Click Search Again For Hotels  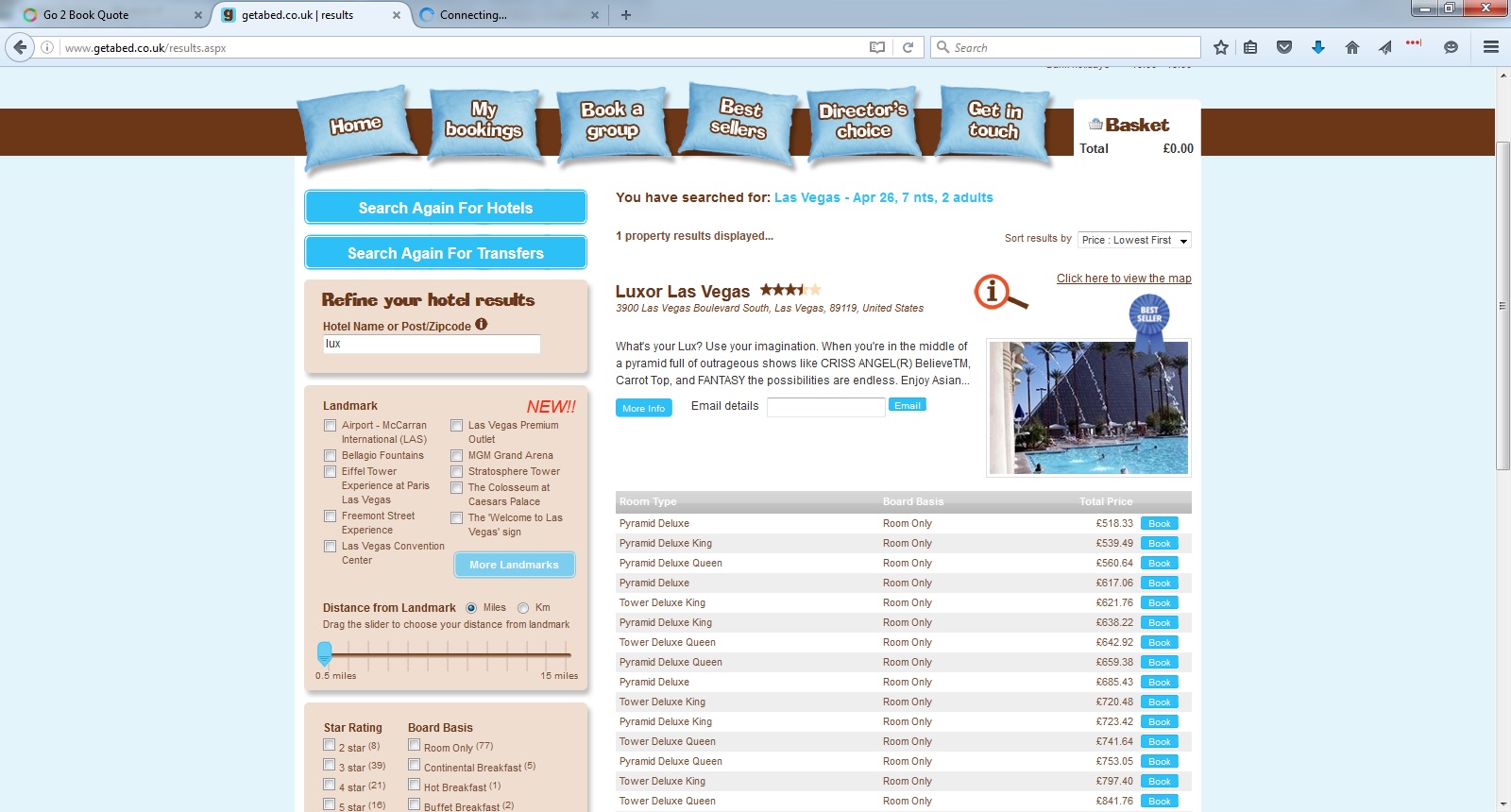pos(446,208)
